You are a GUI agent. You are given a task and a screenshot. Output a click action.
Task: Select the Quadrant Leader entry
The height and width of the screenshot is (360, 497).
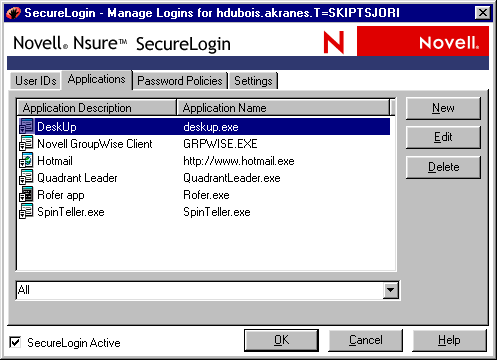[x=77, y=178]
